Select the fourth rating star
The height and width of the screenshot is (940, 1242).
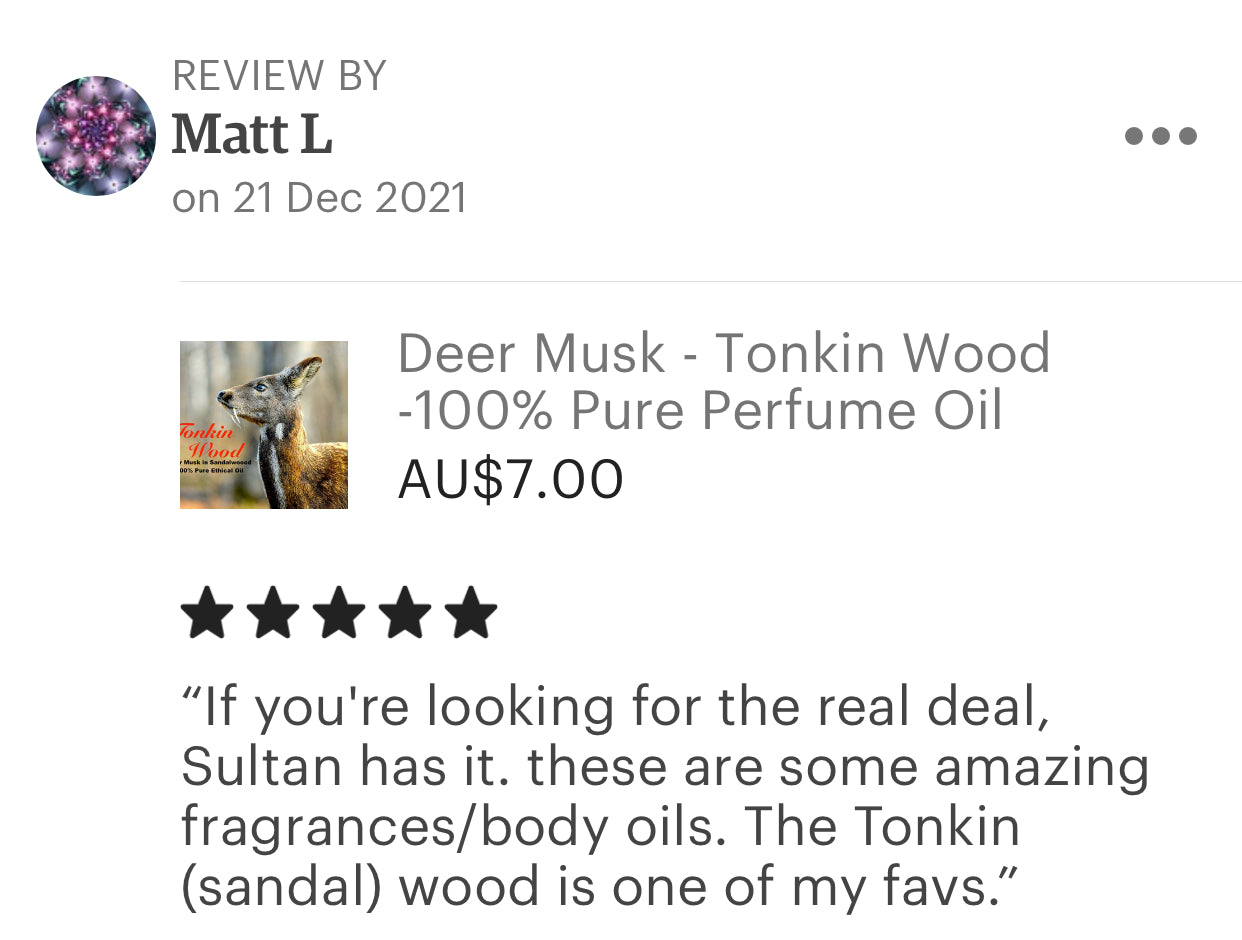(x=405, y=613)
